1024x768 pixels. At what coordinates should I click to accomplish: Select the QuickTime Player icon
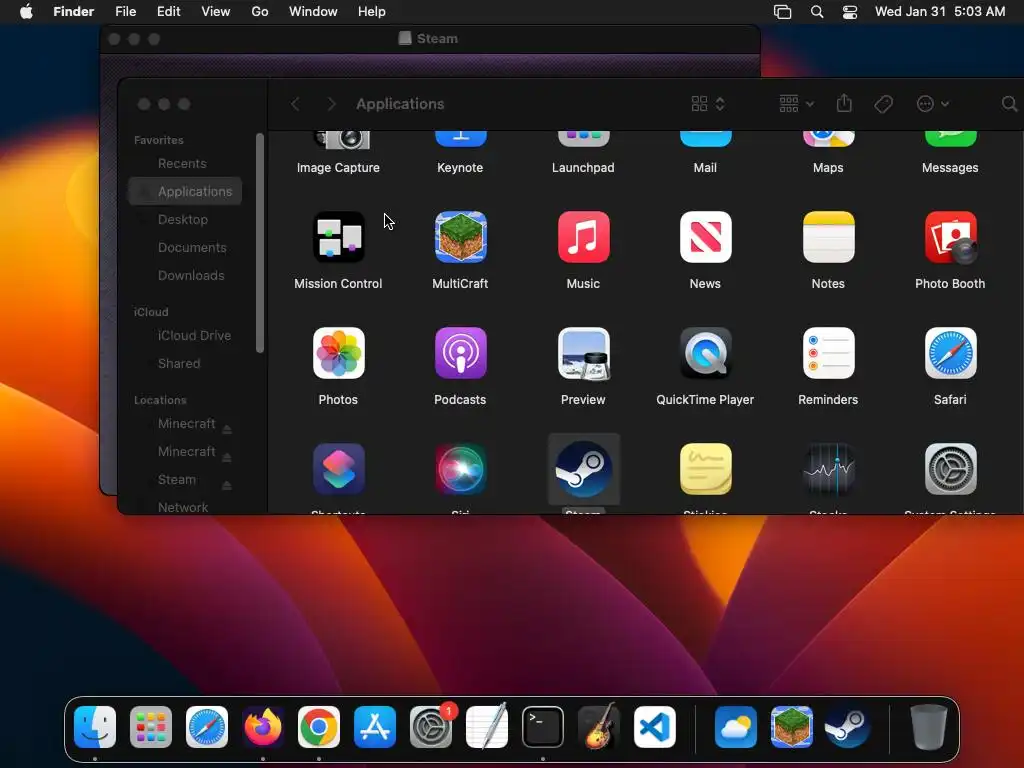(705, 353)
